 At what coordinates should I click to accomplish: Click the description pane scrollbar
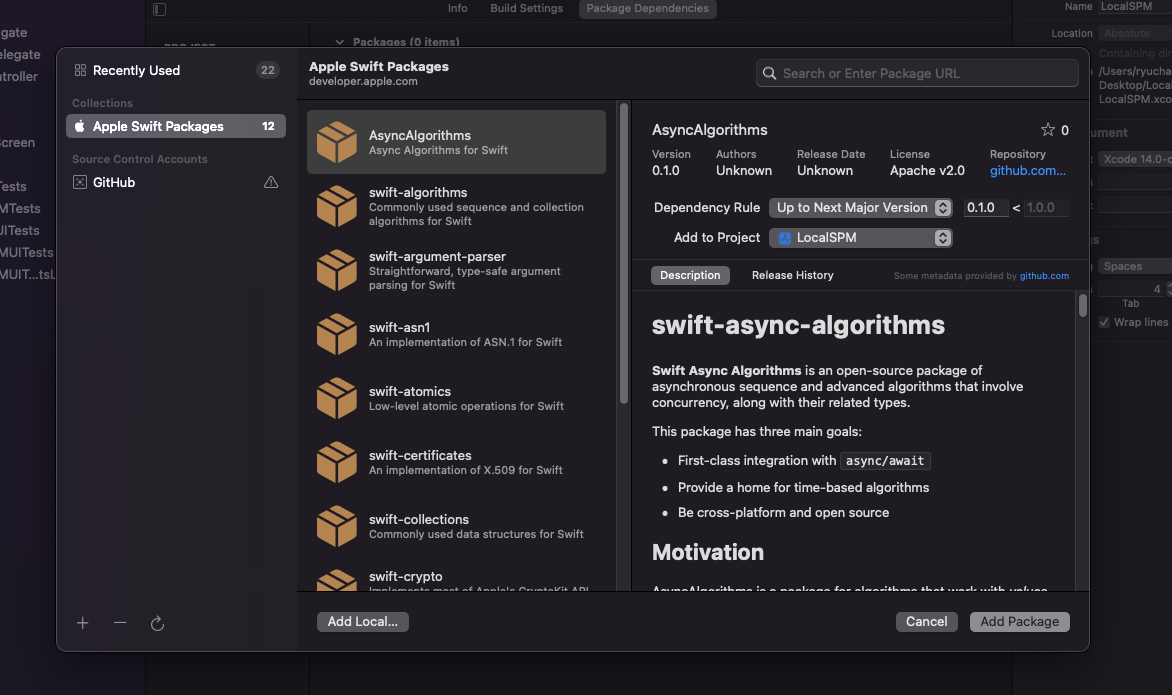[1082, 305]
